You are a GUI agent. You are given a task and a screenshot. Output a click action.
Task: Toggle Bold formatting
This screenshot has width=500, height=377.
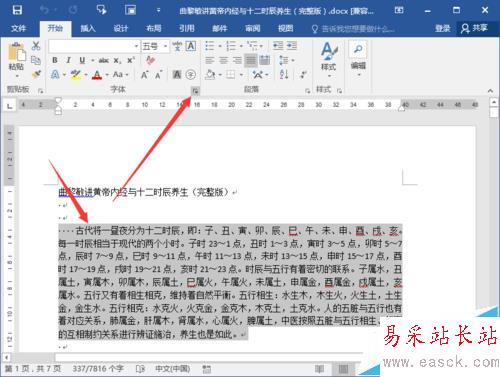point(55,60)
